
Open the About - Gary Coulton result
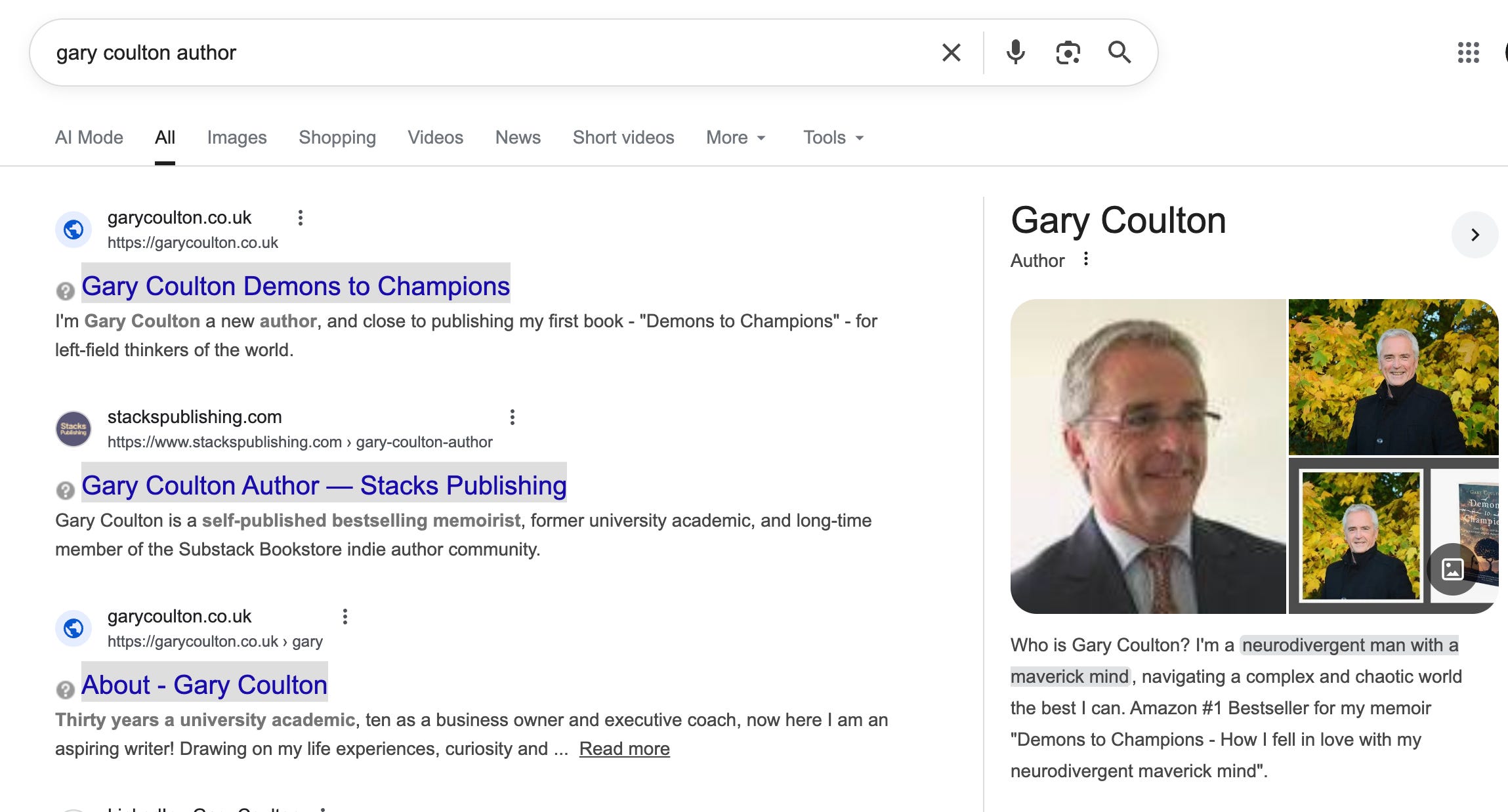coord(204,685)
